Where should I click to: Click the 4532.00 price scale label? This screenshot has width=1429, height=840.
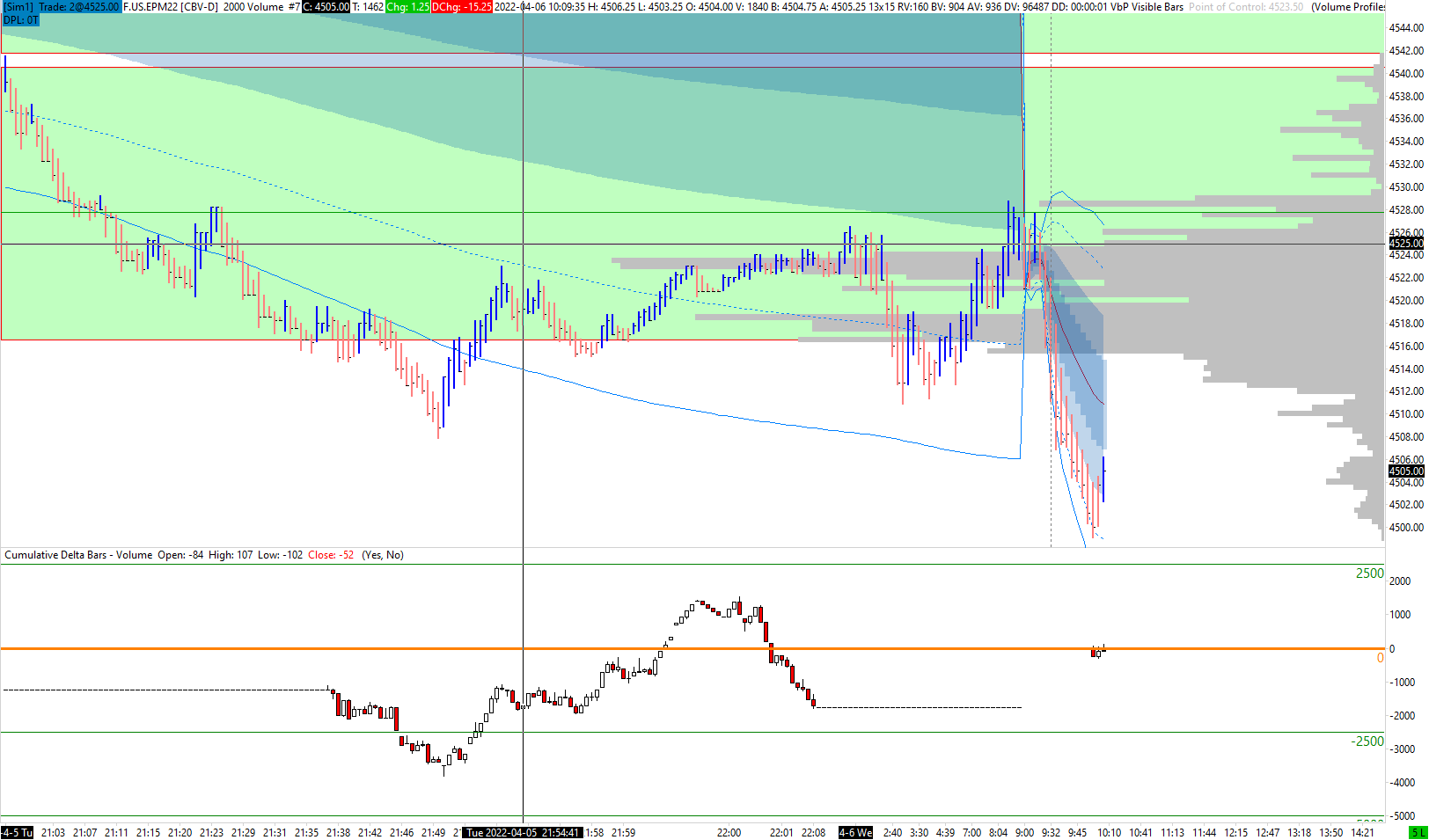pos(1406,164)
